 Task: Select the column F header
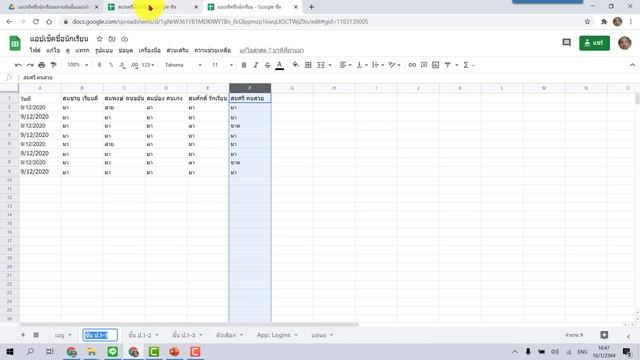pos(250,88)
